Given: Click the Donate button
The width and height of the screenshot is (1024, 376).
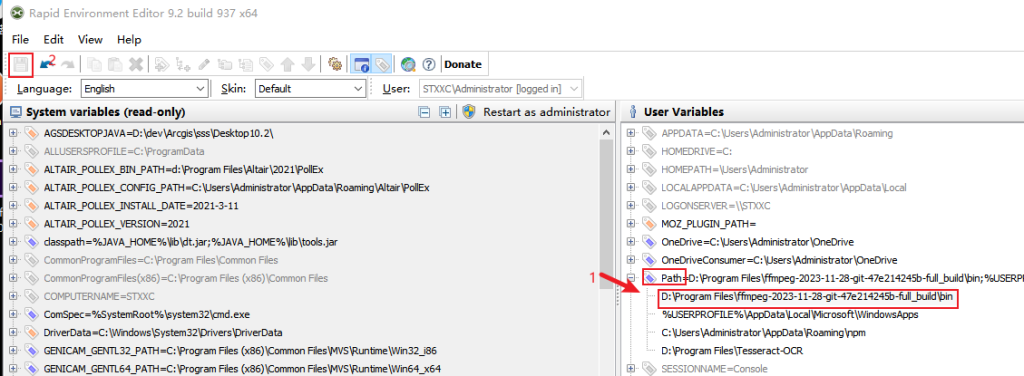Looking at the screenshot, I should pyautogui.click(x=463, y=64).
